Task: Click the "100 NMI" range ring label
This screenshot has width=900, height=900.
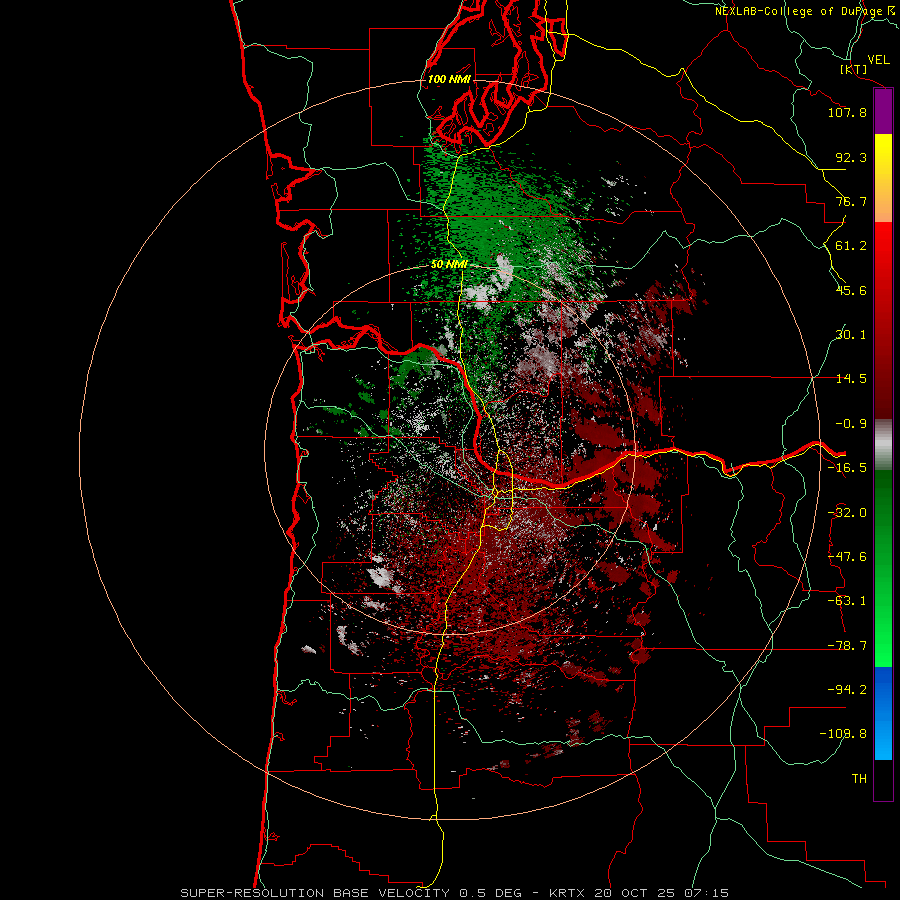Action: (x=449, y=79)
